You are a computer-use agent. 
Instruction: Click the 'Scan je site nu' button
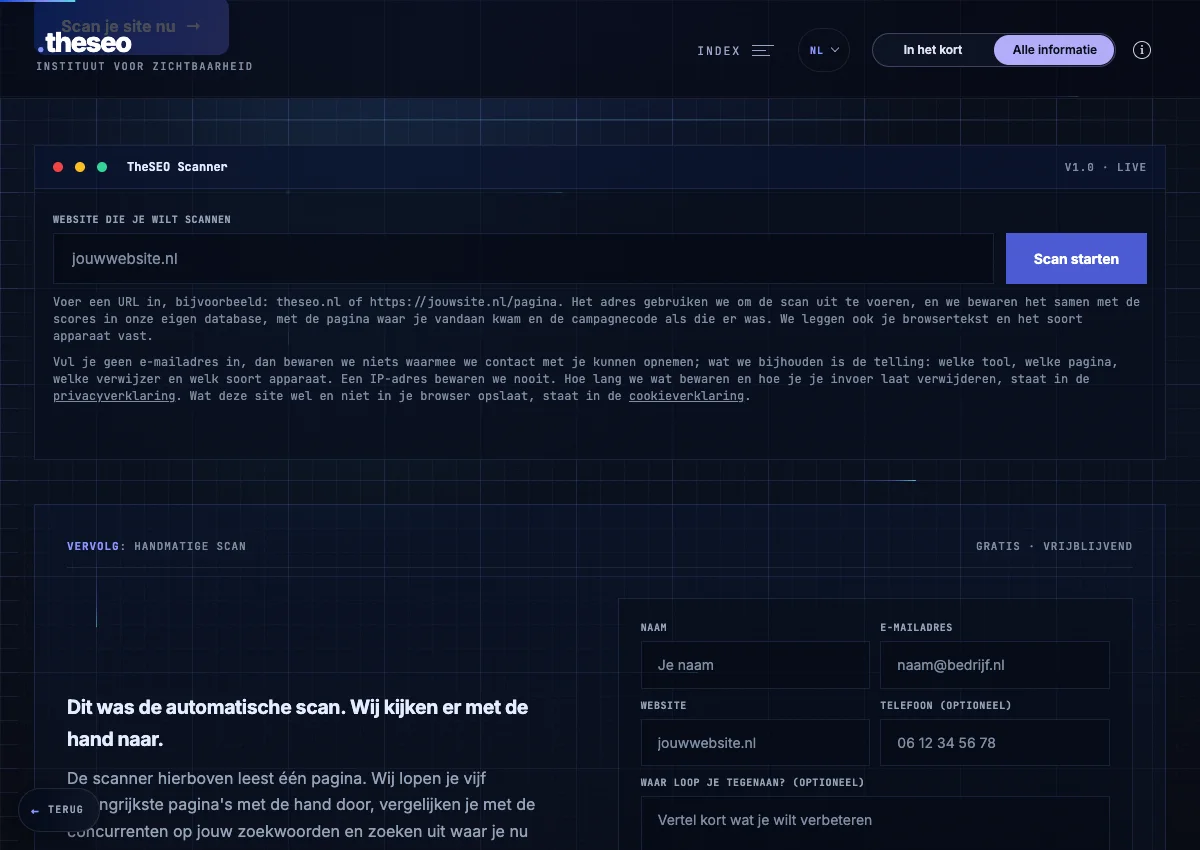coord(131,27)
